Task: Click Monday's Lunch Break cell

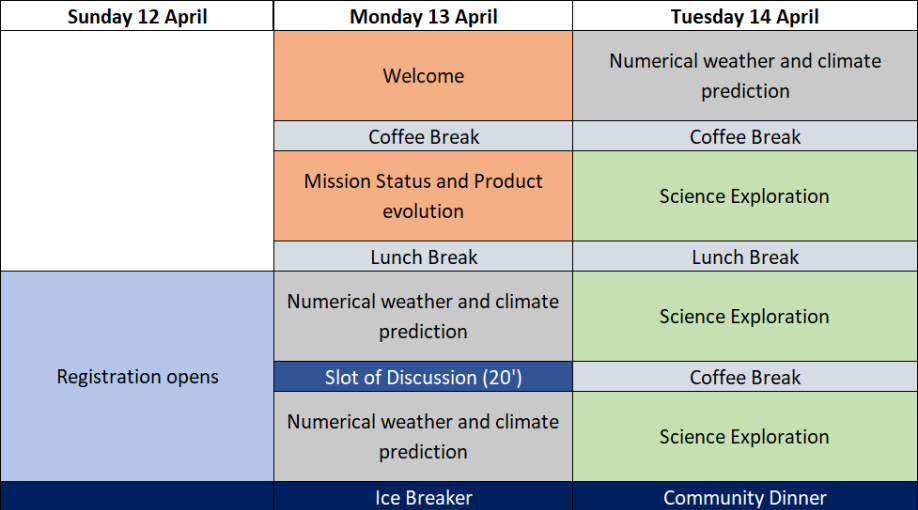Action: point(423,257)
